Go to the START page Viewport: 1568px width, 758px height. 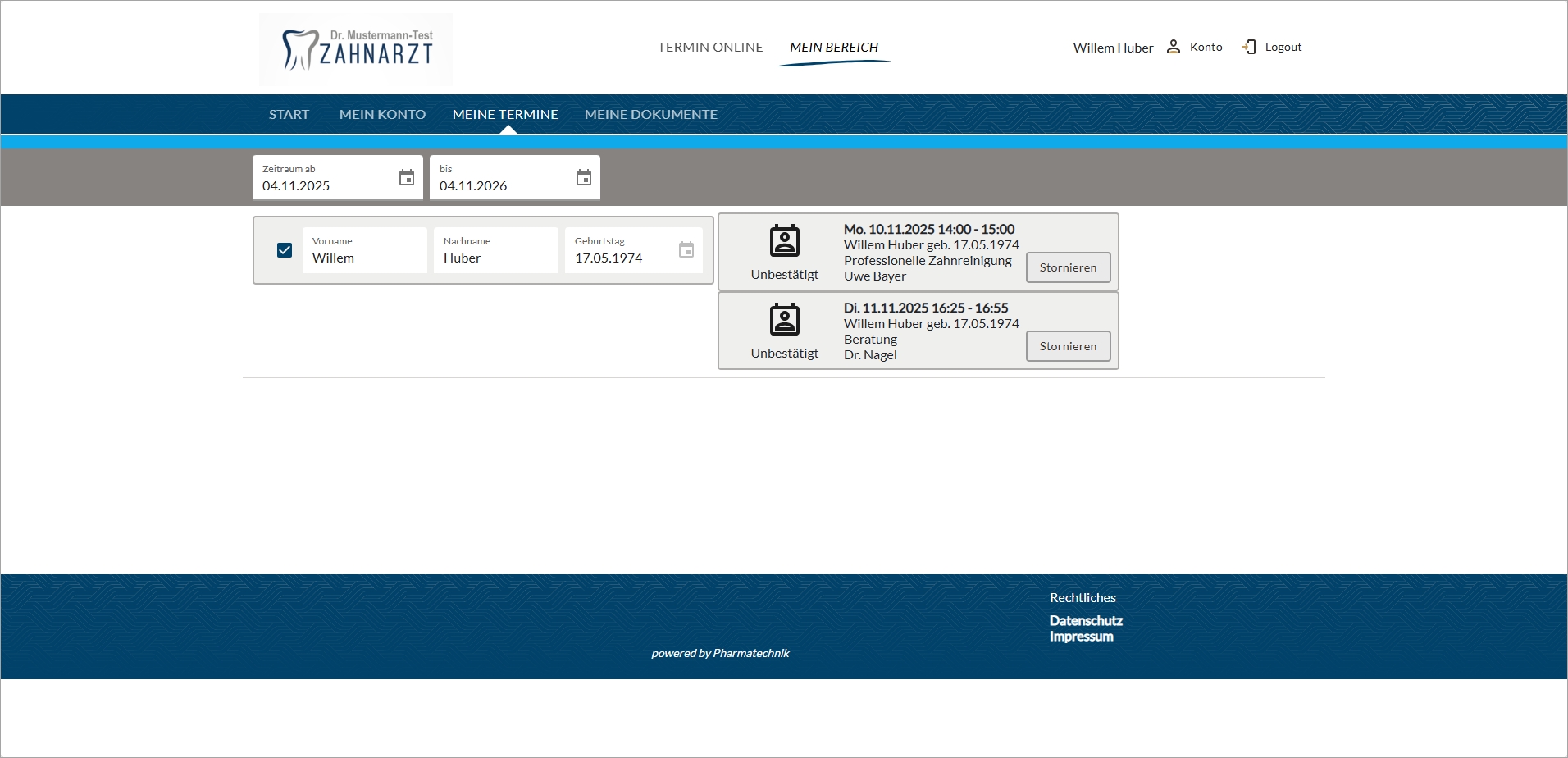289,114
